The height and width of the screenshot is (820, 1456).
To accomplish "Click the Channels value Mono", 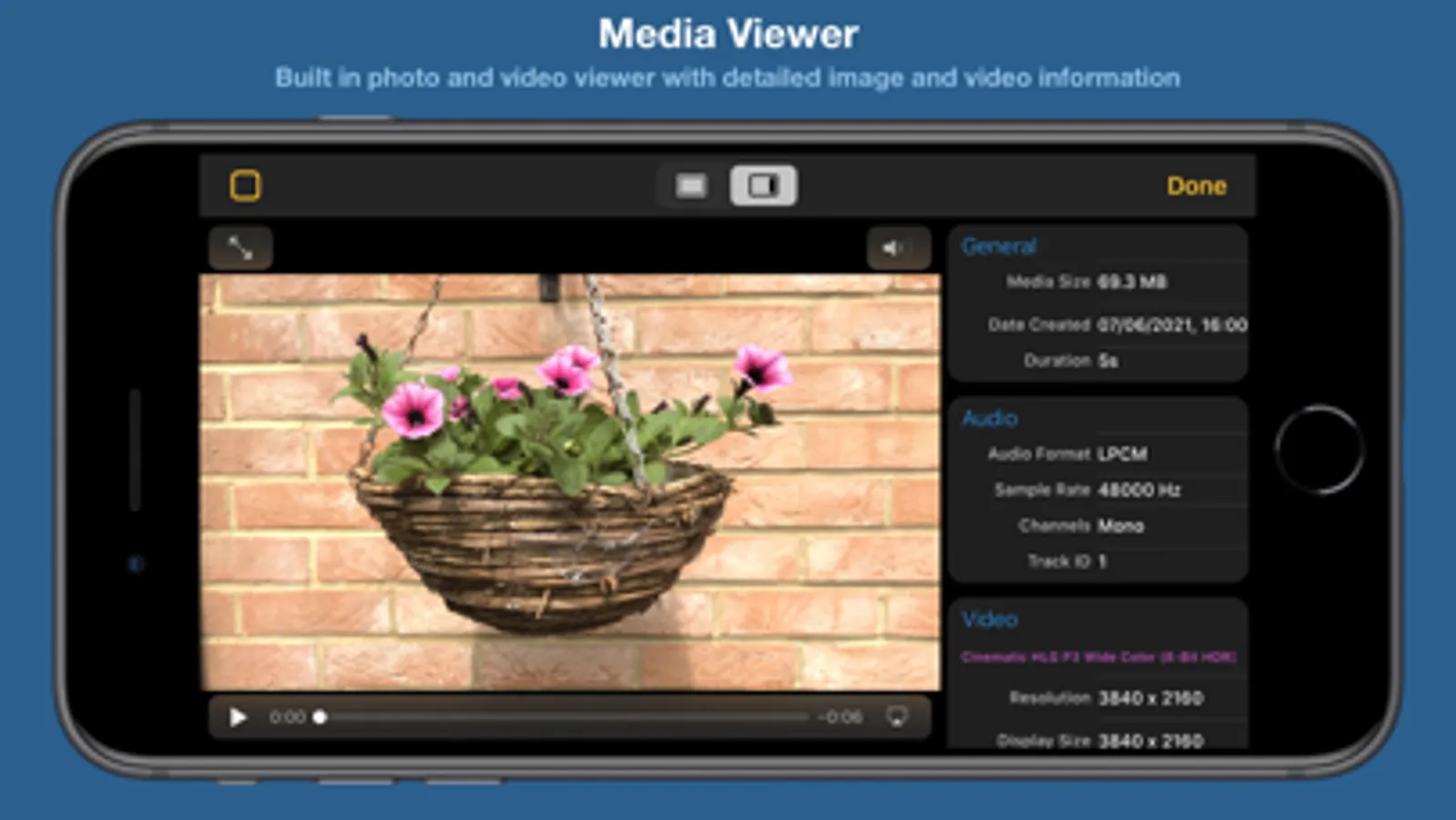I will 1120,526.
